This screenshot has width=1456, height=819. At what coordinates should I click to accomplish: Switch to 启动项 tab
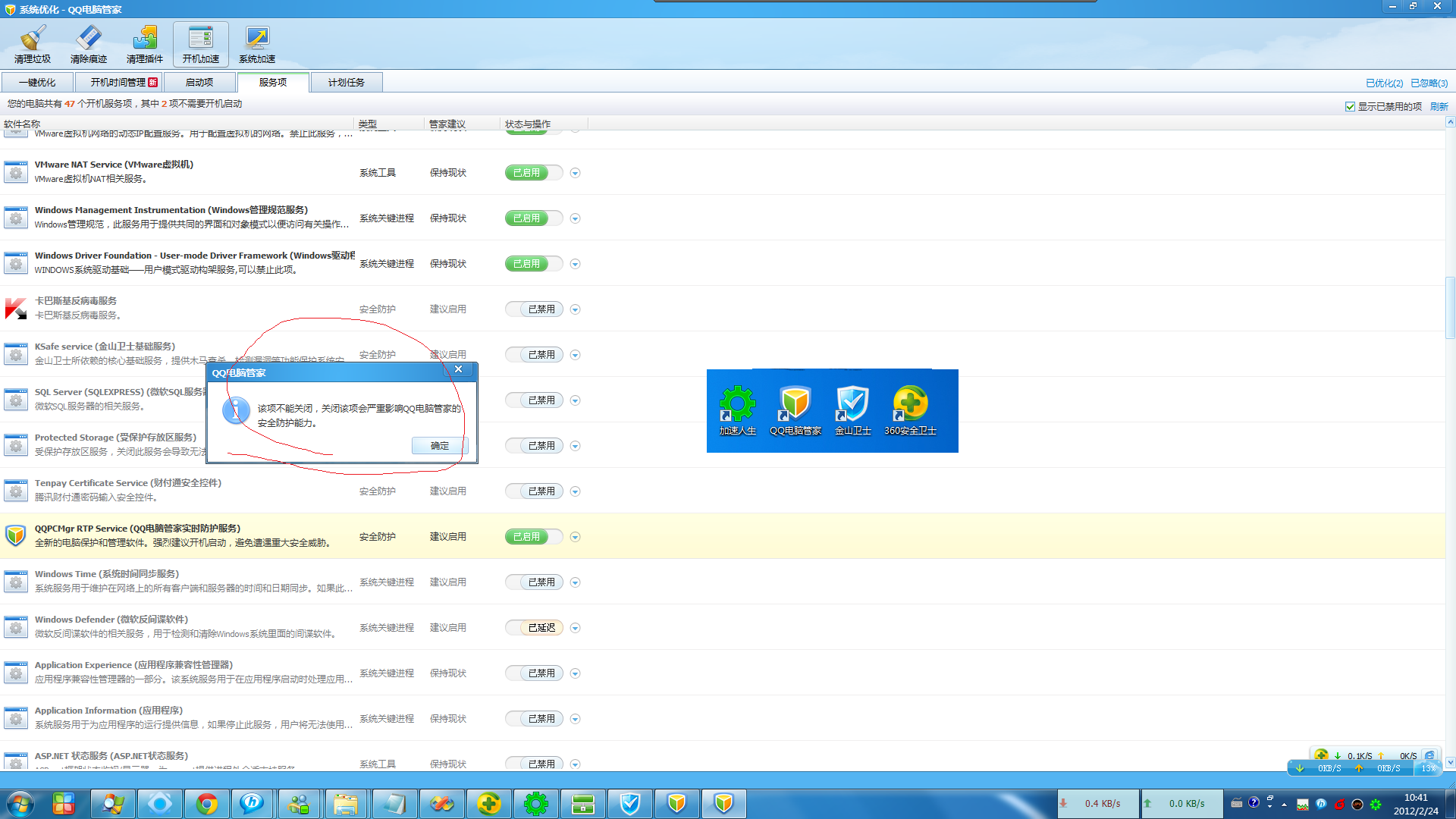(x=199, y=83)
